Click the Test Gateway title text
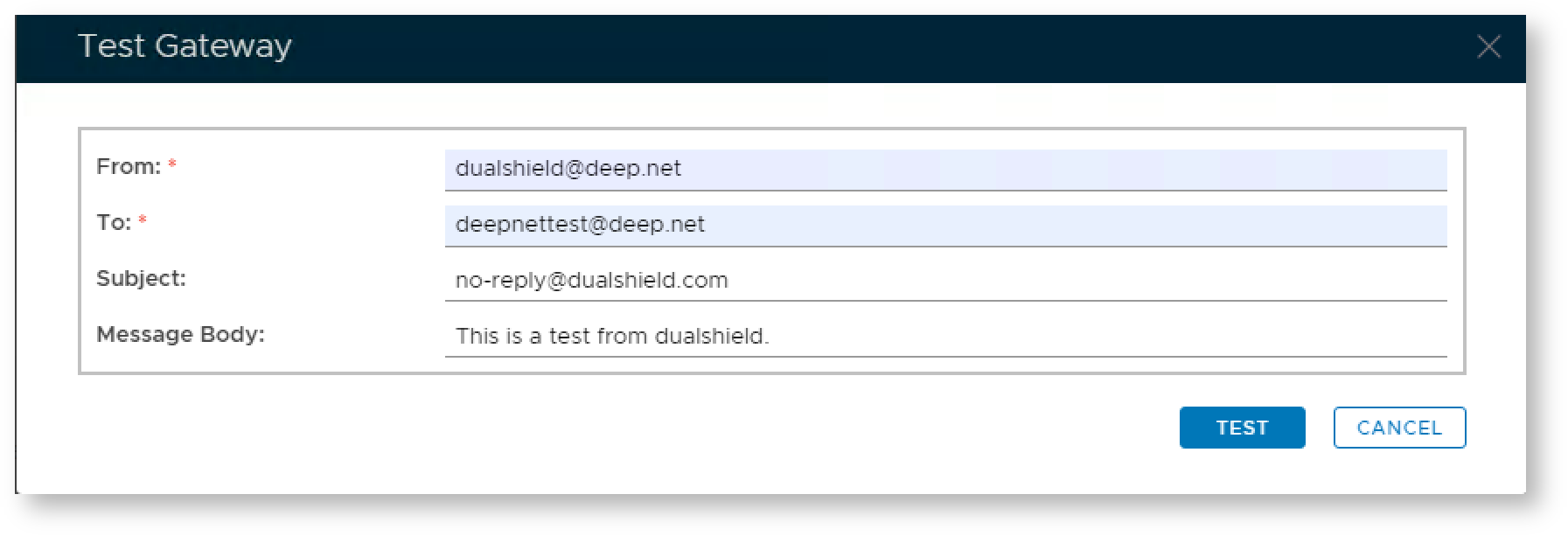 pyautogui.click(x=185, y=46)
